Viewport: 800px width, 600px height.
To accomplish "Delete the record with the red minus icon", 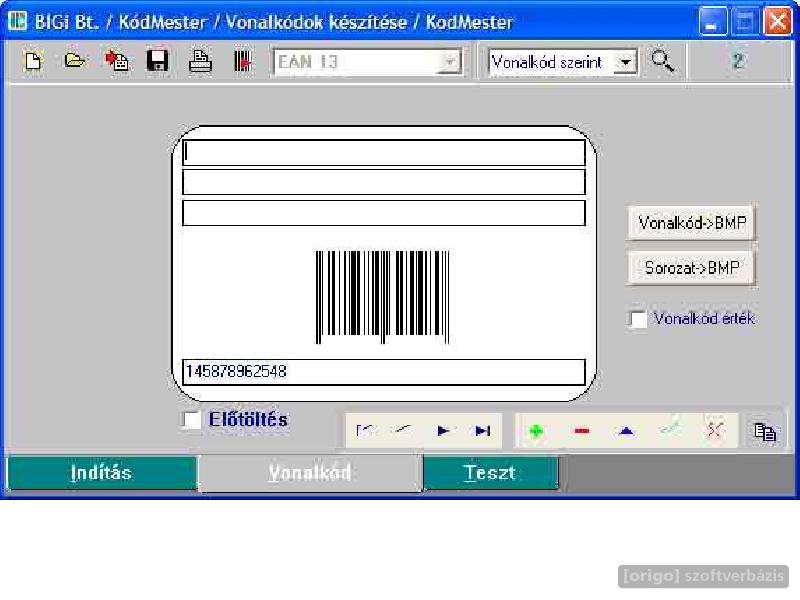I will [582, 432].
